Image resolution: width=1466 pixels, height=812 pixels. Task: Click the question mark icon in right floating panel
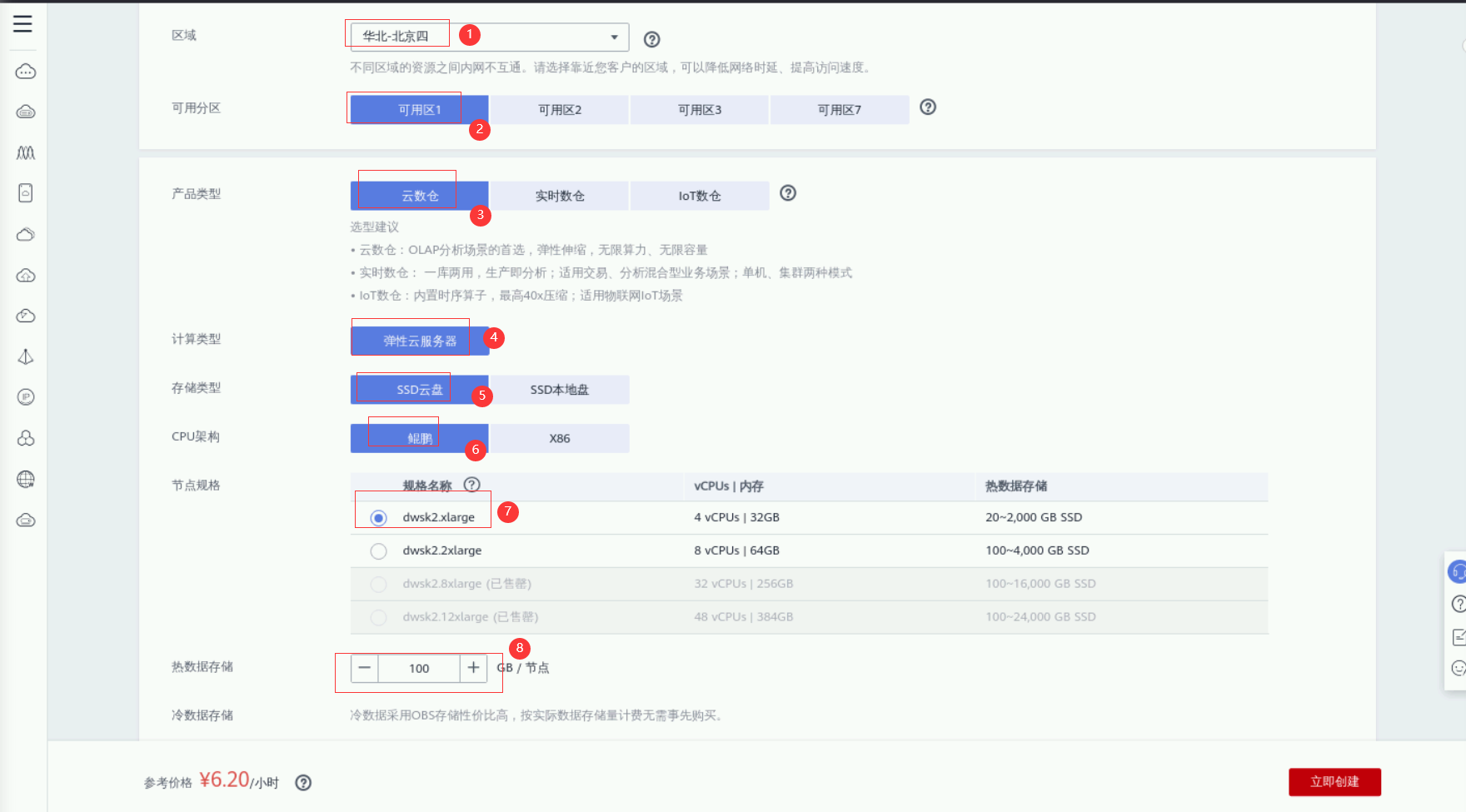pos(1459,604)
